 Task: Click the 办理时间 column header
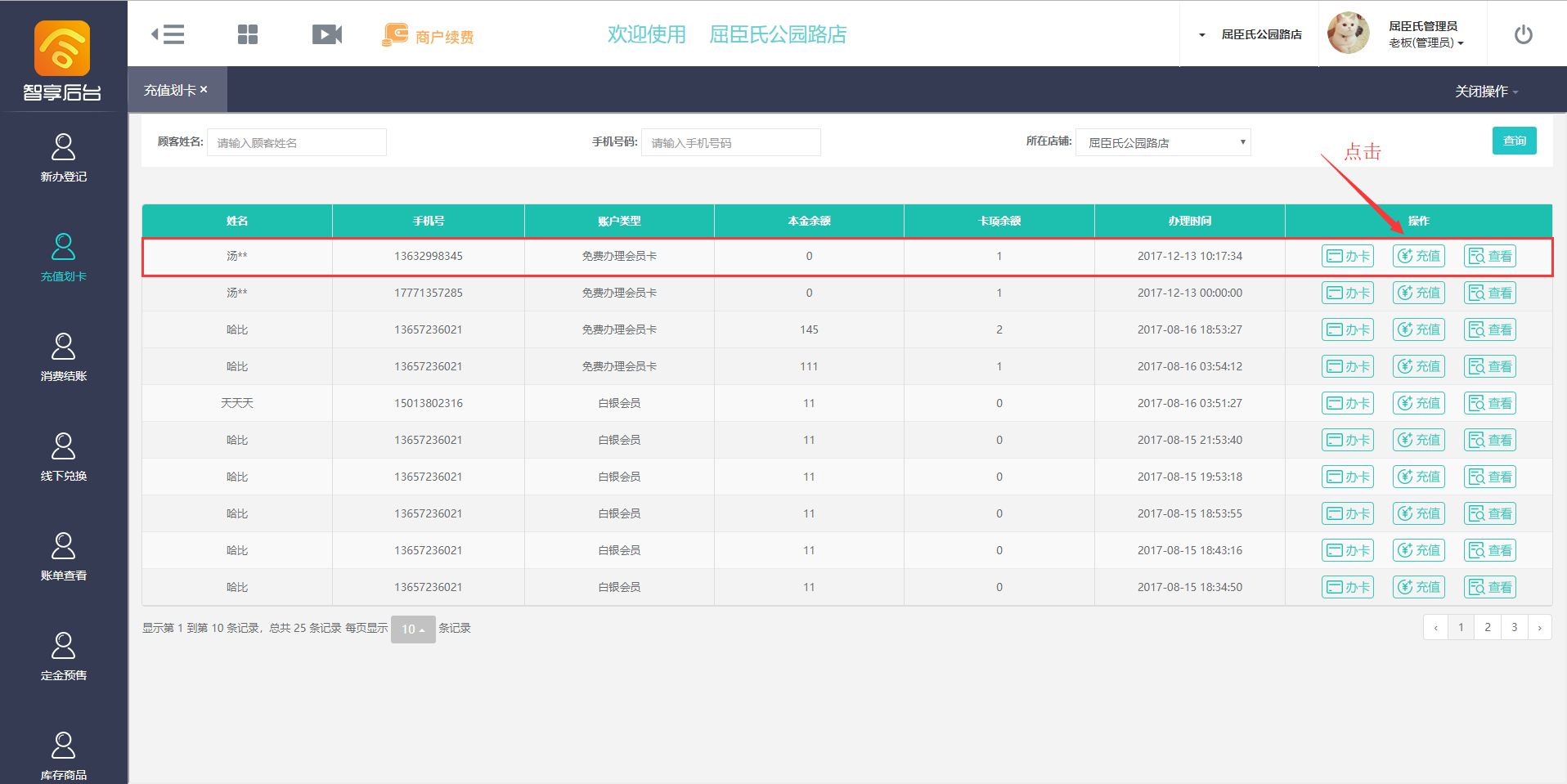[x=1190, y=221]
